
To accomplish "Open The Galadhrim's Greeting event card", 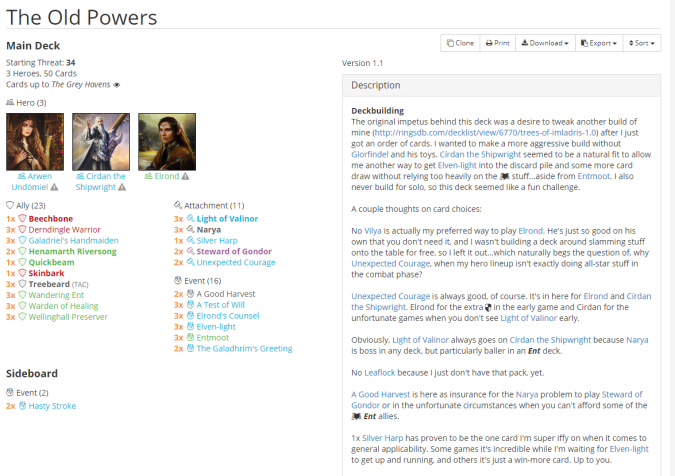I will click(x=244, y=348).
